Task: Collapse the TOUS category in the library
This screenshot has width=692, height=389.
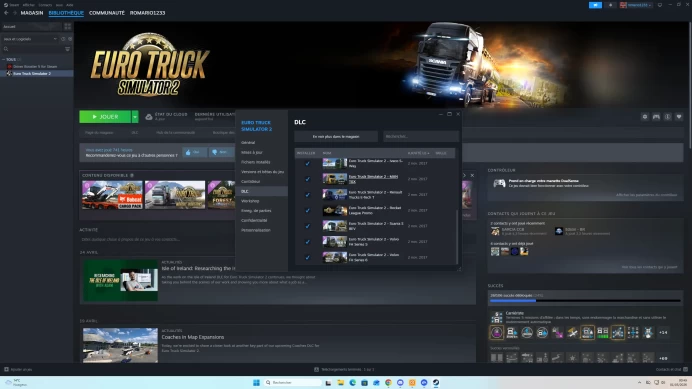Action: 4,59
